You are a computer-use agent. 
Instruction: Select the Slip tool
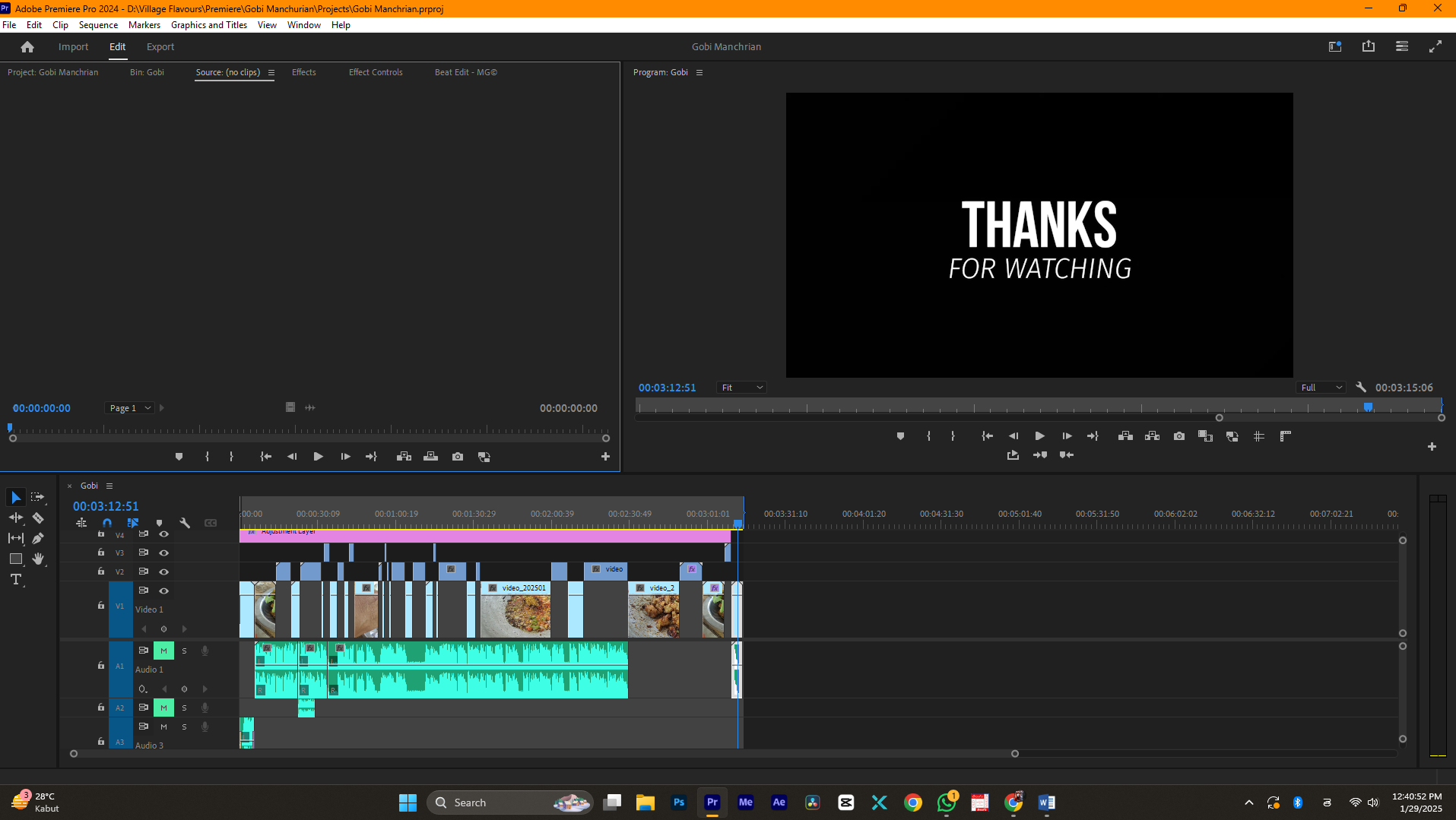[16, 538]
